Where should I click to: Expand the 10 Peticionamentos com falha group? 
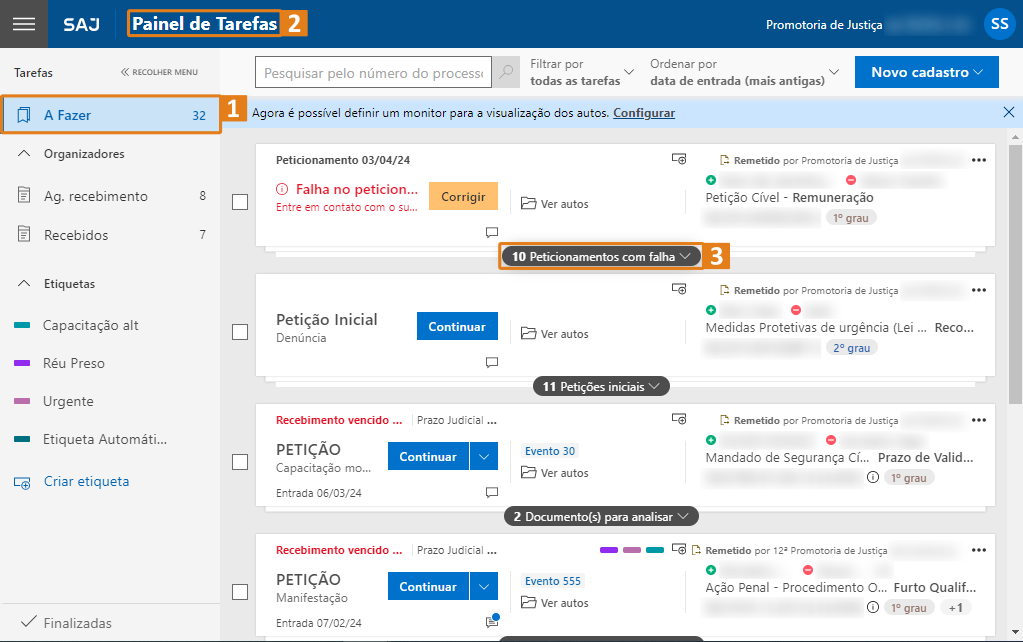[x=600, y=256]
